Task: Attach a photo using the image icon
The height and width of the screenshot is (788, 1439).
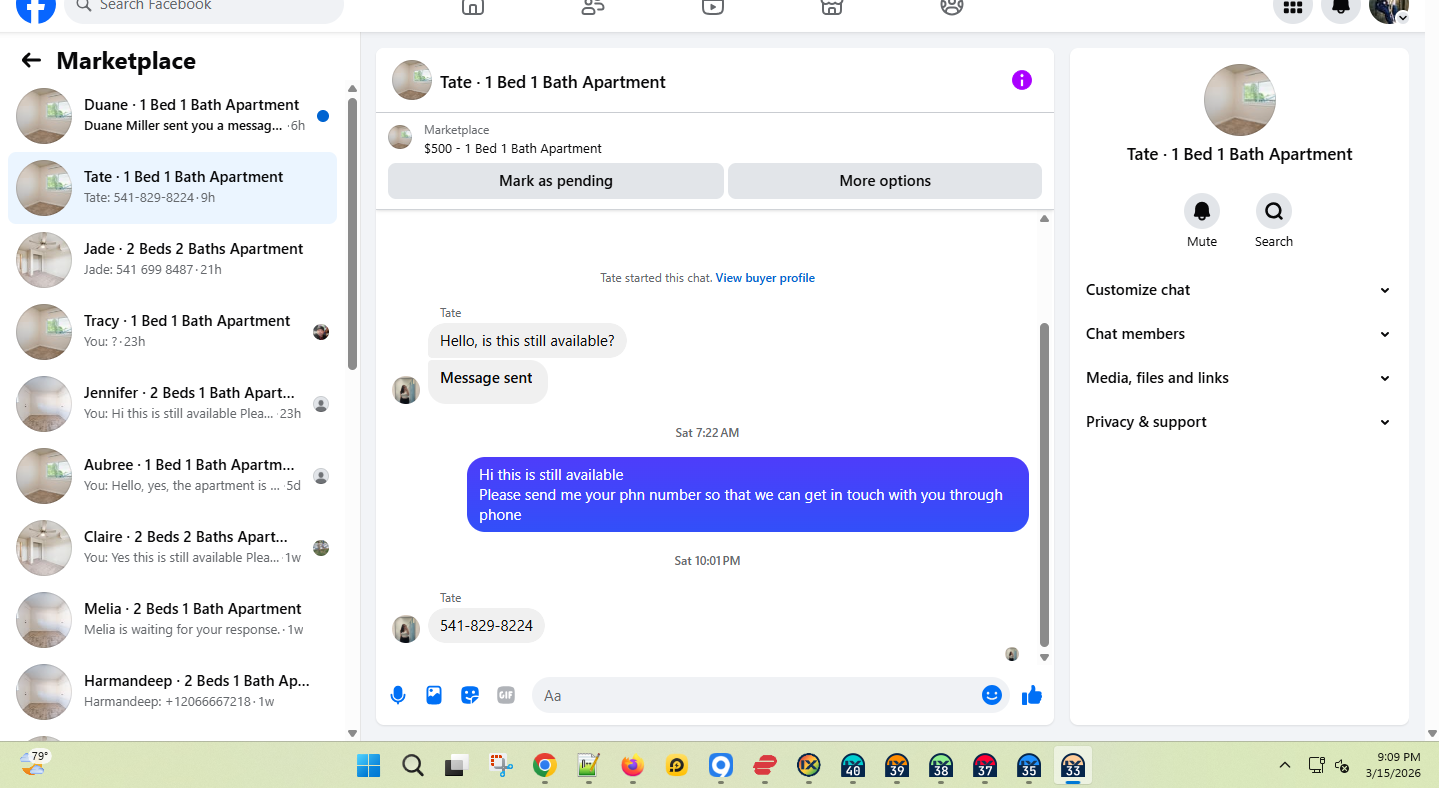Action: 434,695
